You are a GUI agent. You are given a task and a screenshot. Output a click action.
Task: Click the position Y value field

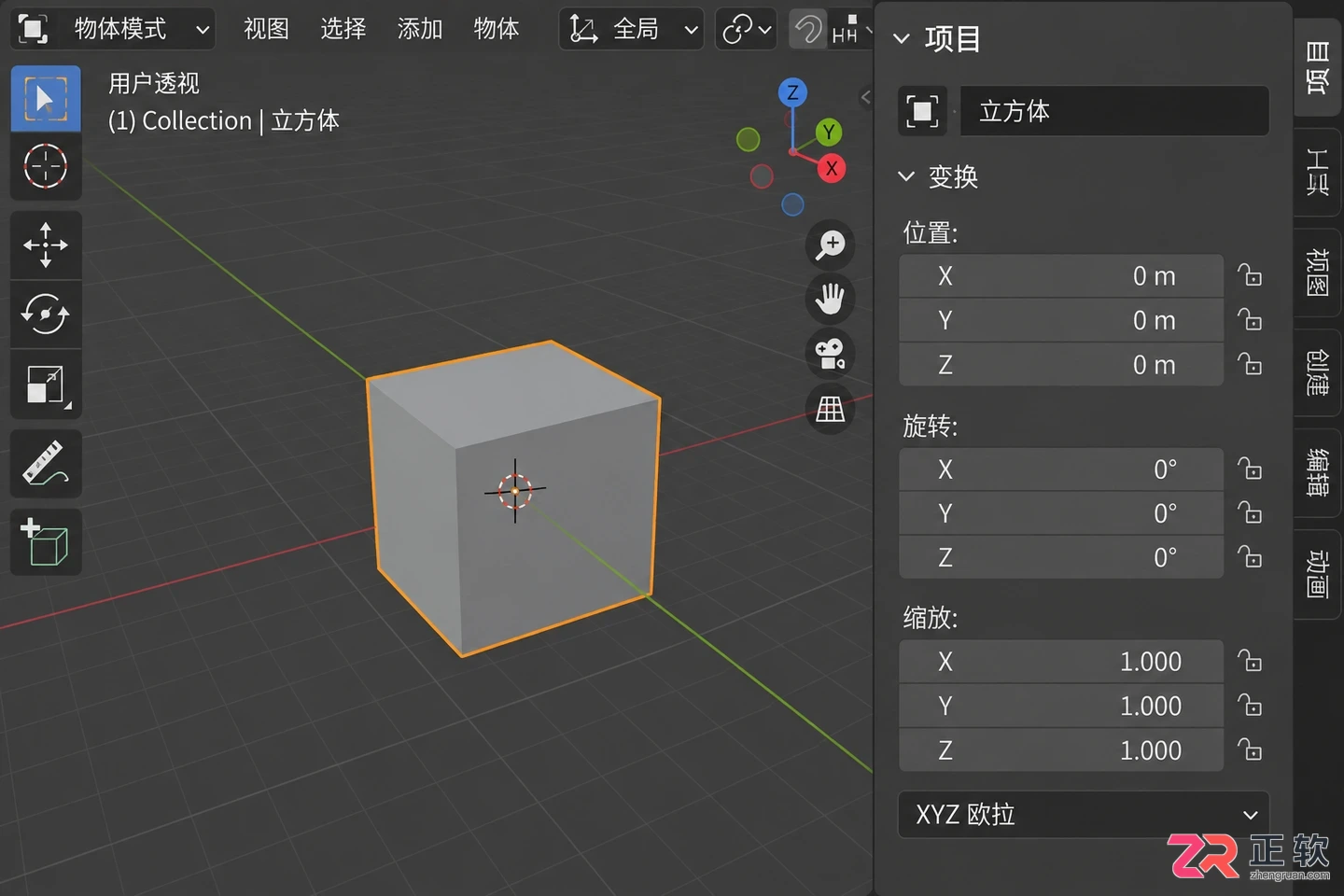pyautogui.click(x=1061, y=320)
